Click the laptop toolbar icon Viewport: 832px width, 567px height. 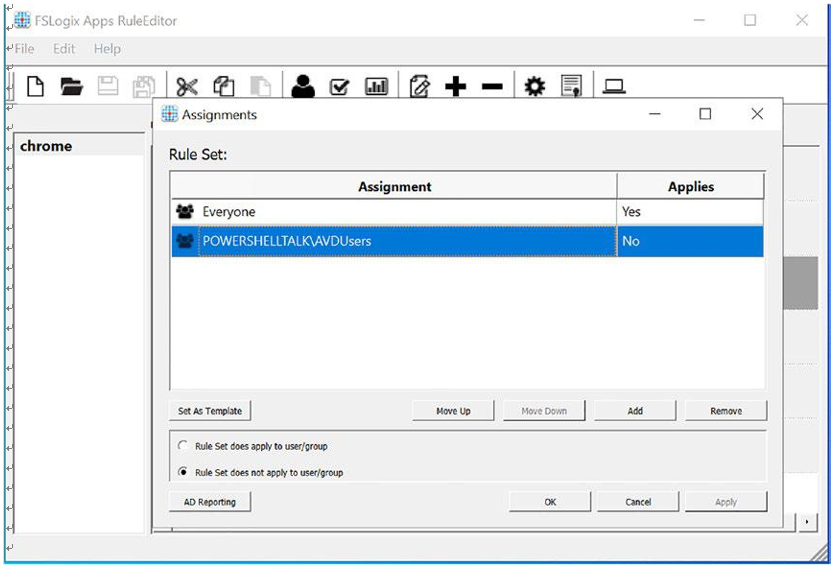tap(614, 86)
